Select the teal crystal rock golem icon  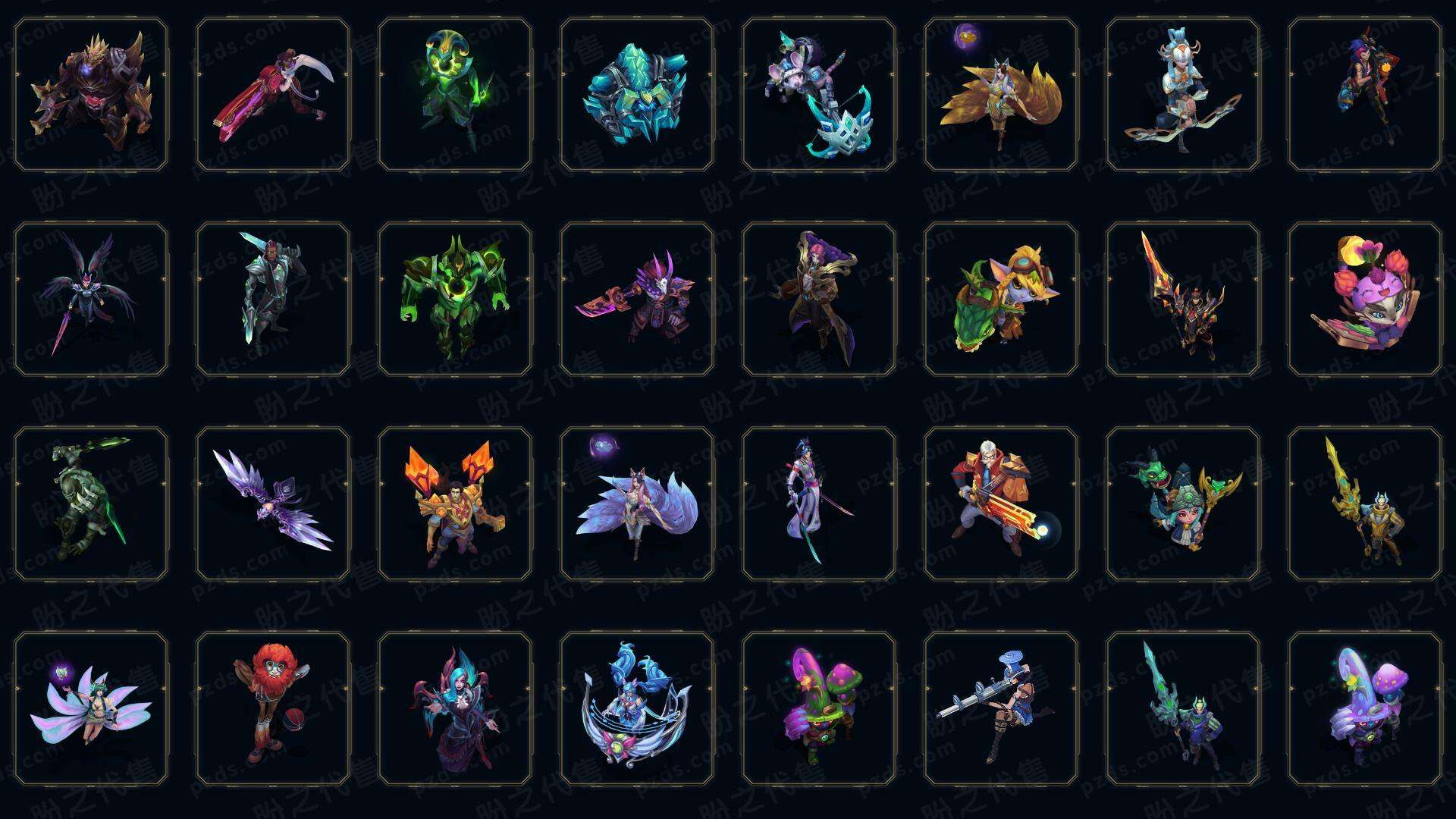click(637, 94)
